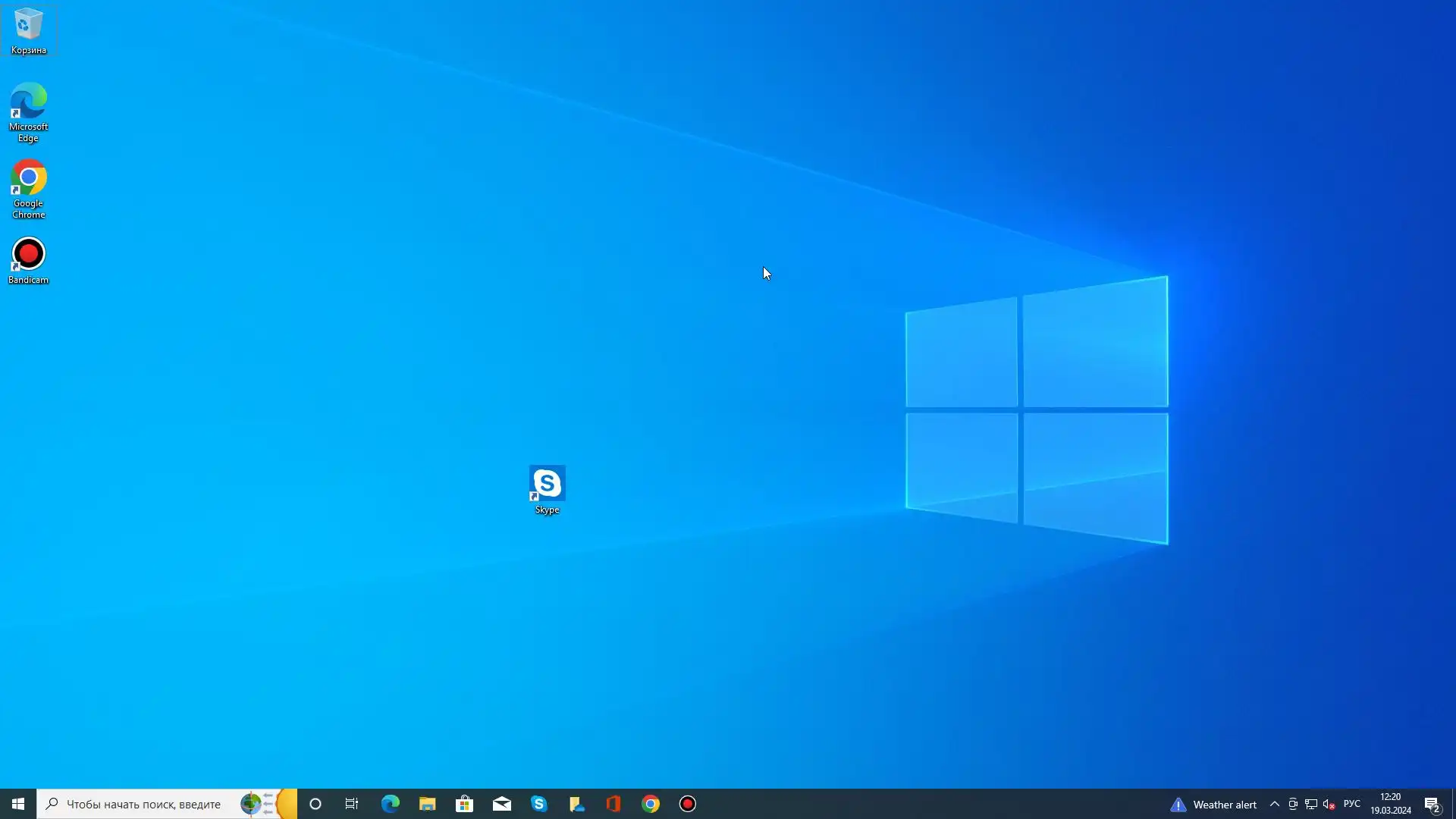Expand hidden system tray icons
This screenshot has height=819, width=1456.
[x=1275, y=804]
